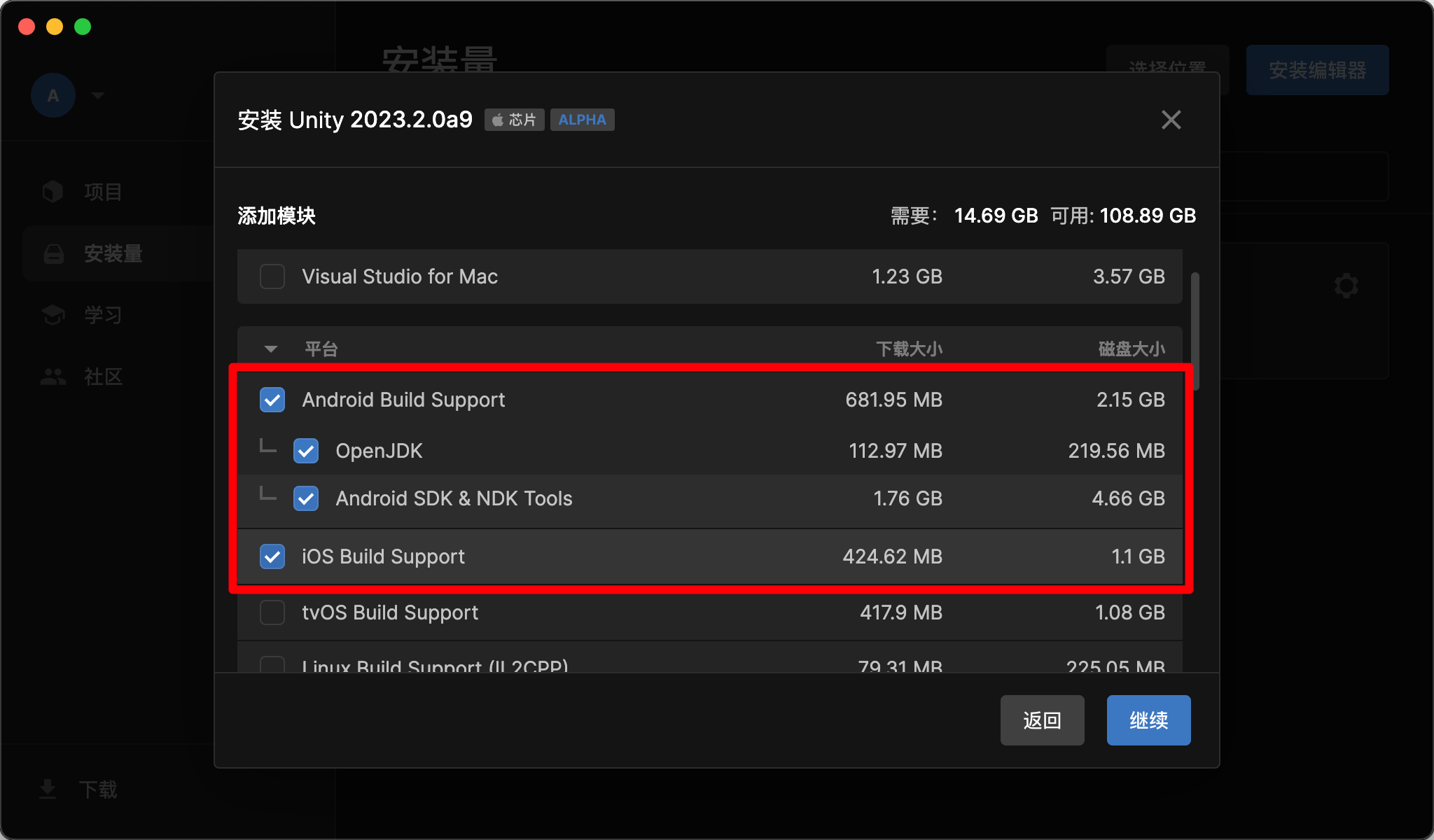Click the 112.97 MB download size
Image resolution: width=1434 pixels, height=840 pixels.
pos(896,451)
